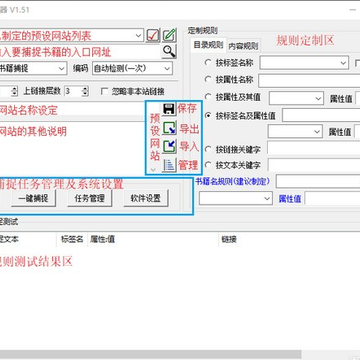
Task: Click the 按属性名称 input field
Action: click(x=309, y=80)
